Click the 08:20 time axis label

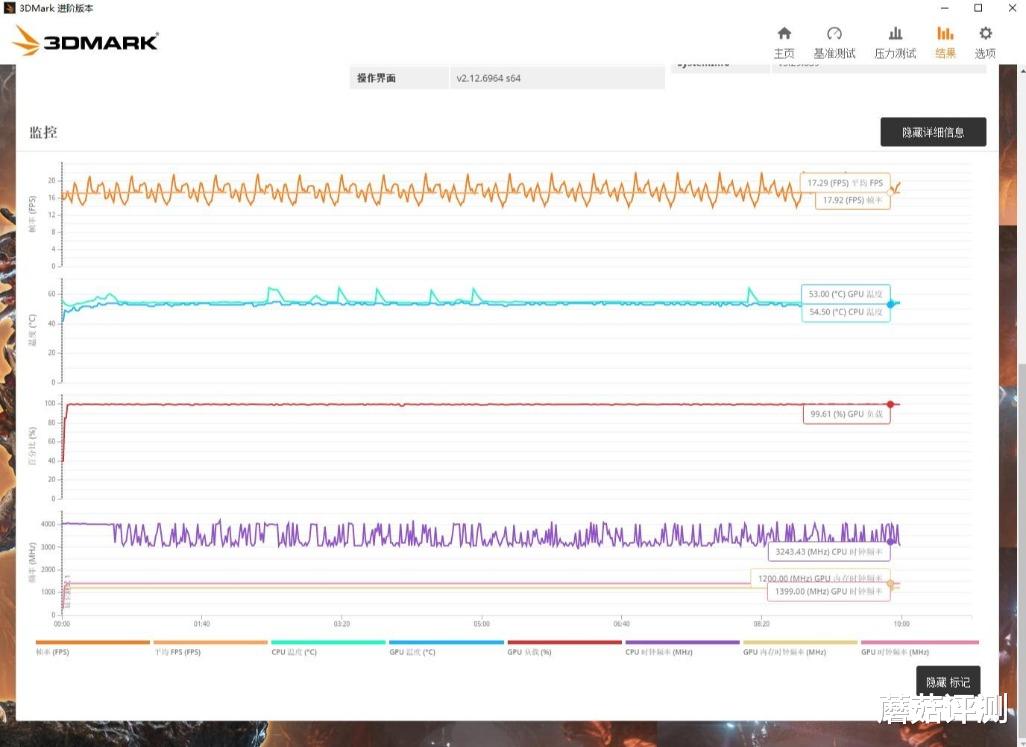coord(761,624)
